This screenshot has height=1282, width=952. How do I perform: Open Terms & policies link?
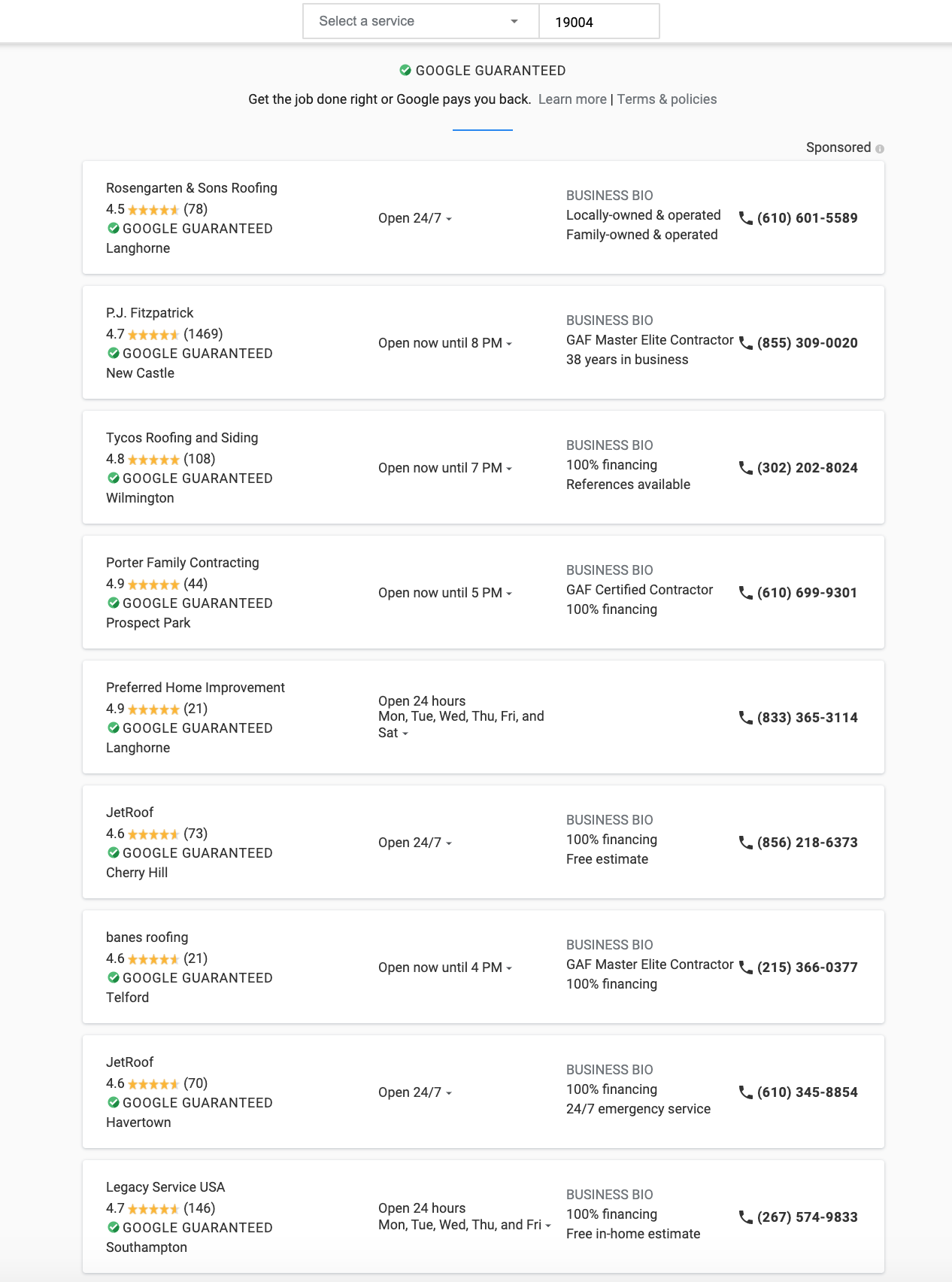pyautogui.click(x=667, y=99)
